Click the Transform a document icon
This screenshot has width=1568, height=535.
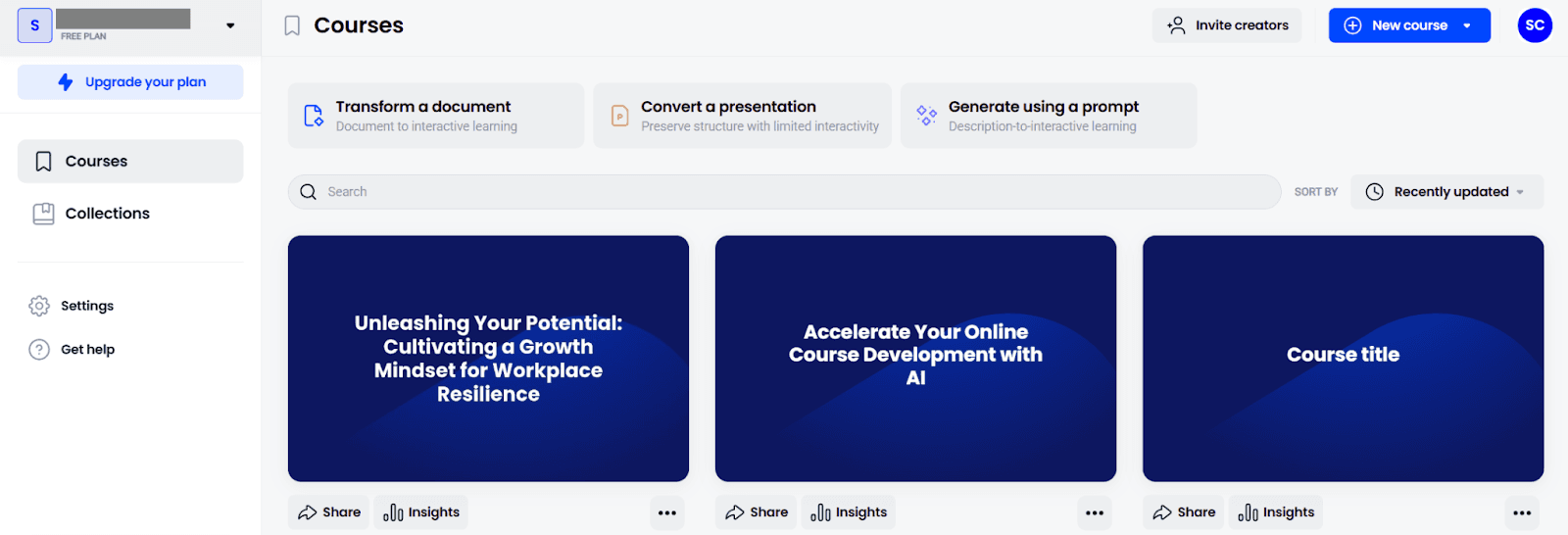tap(314, 116)
